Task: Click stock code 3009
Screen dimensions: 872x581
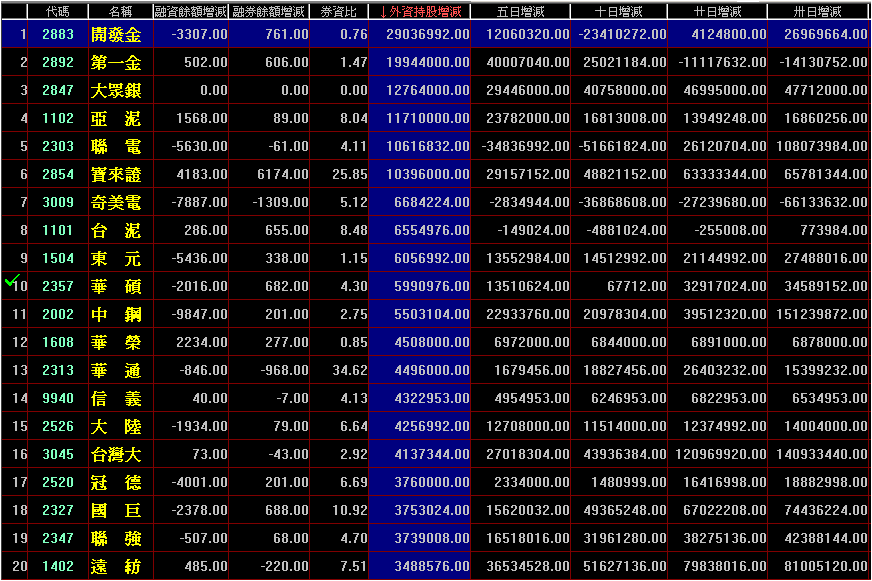Action: pyautogui.click(x=58, y=202)
